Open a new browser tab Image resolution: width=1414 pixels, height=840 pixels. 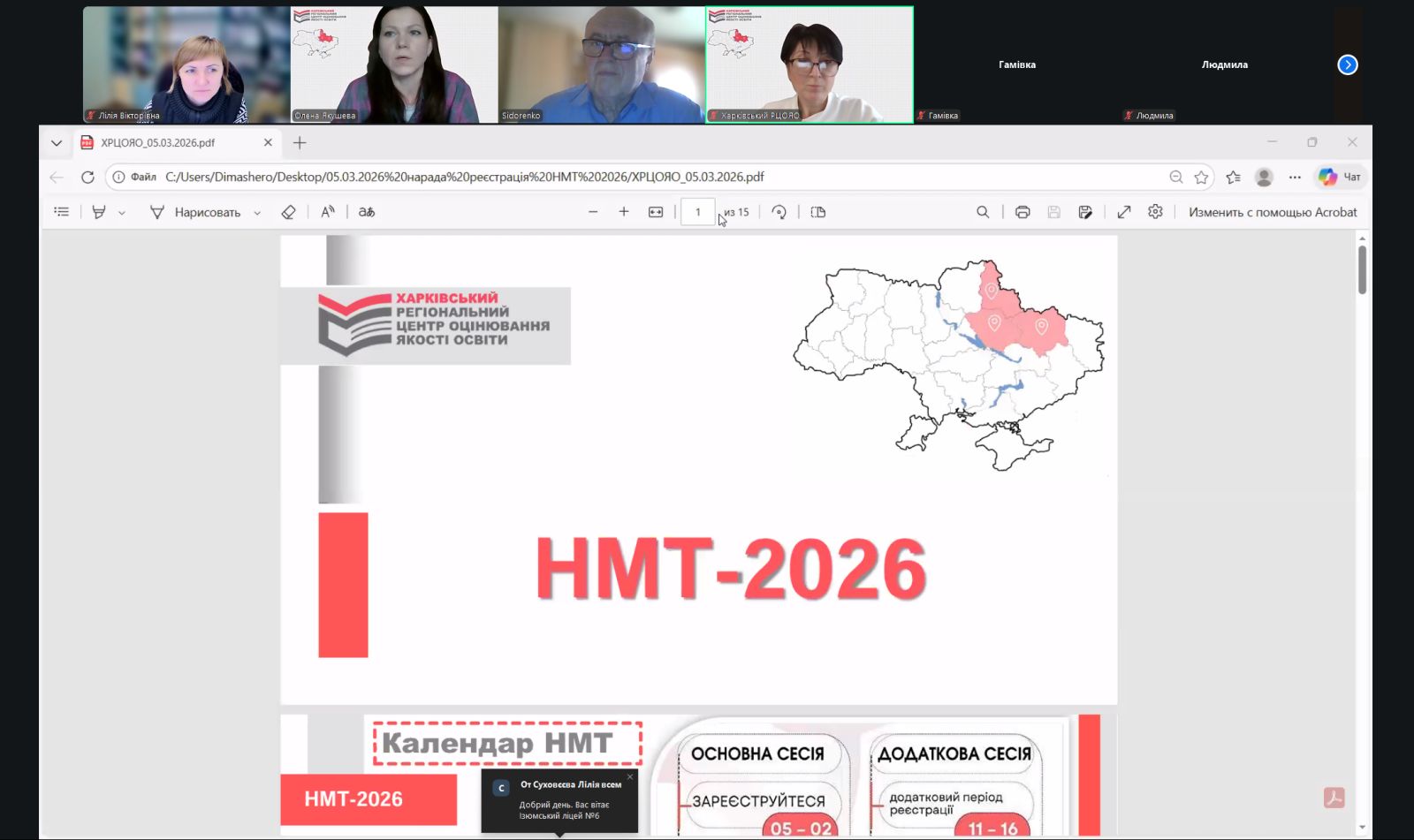click(x=300, y=143)
